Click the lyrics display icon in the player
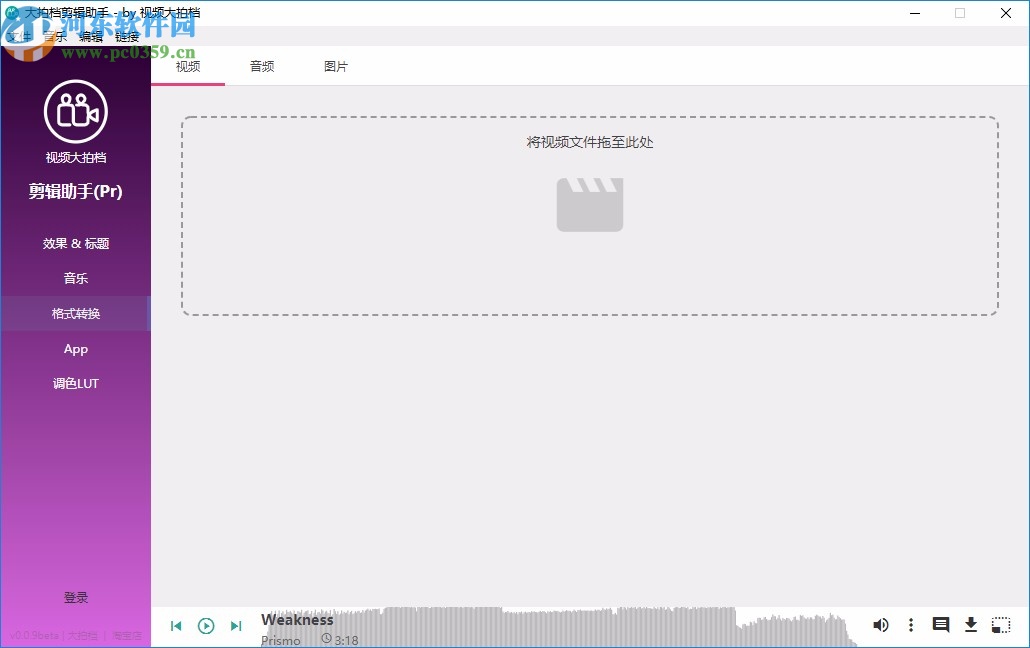 941,625
